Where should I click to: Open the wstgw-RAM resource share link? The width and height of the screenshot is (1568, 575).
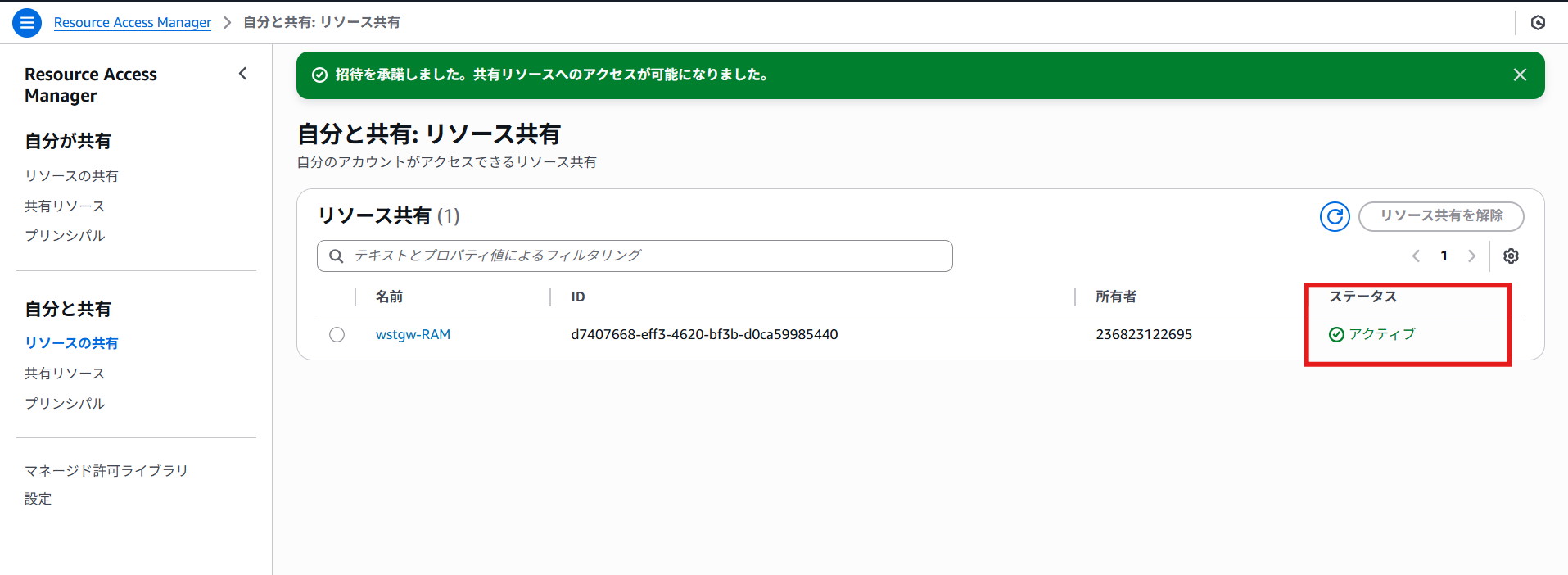413,334
